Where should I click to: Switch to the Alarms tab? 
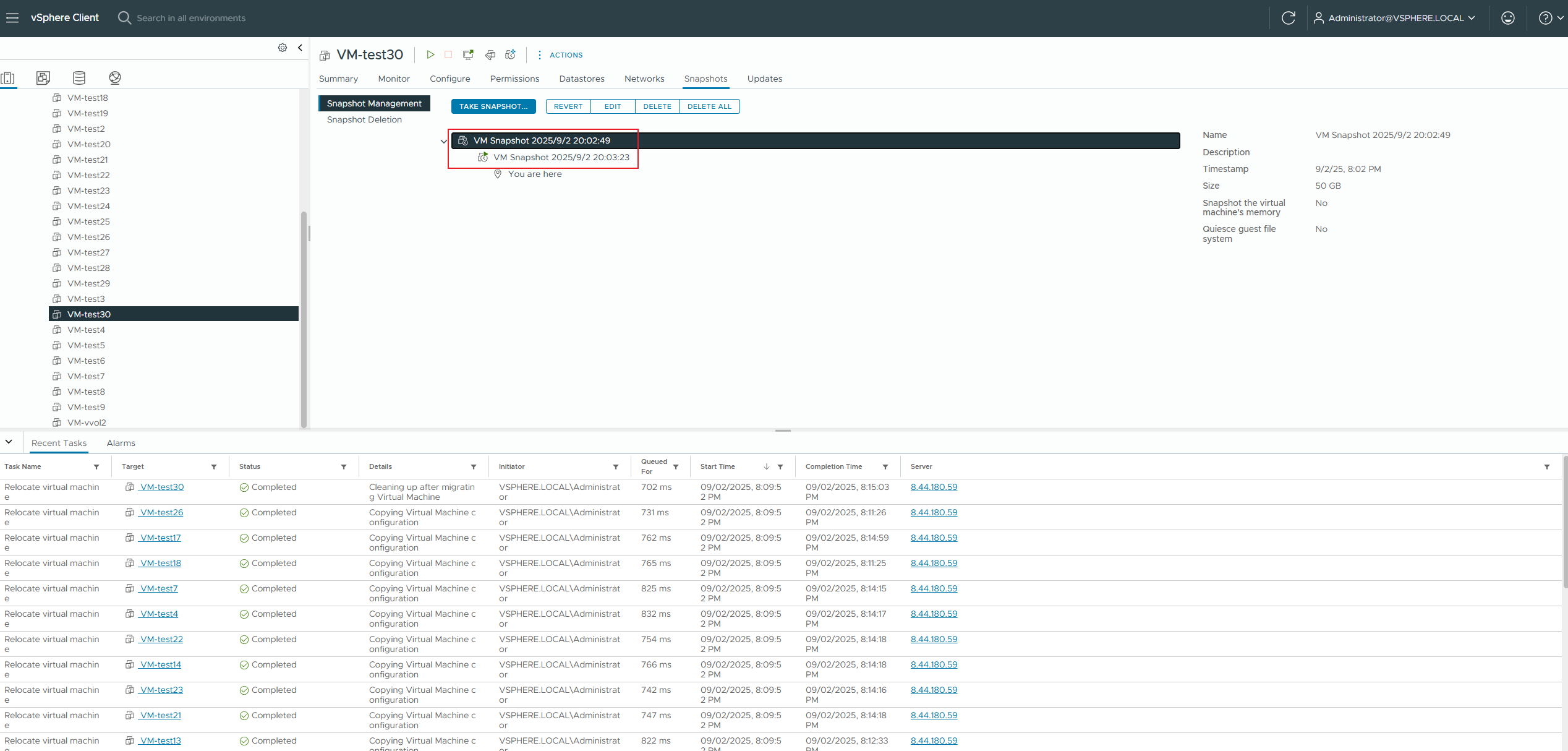click(x=121, y=443)
